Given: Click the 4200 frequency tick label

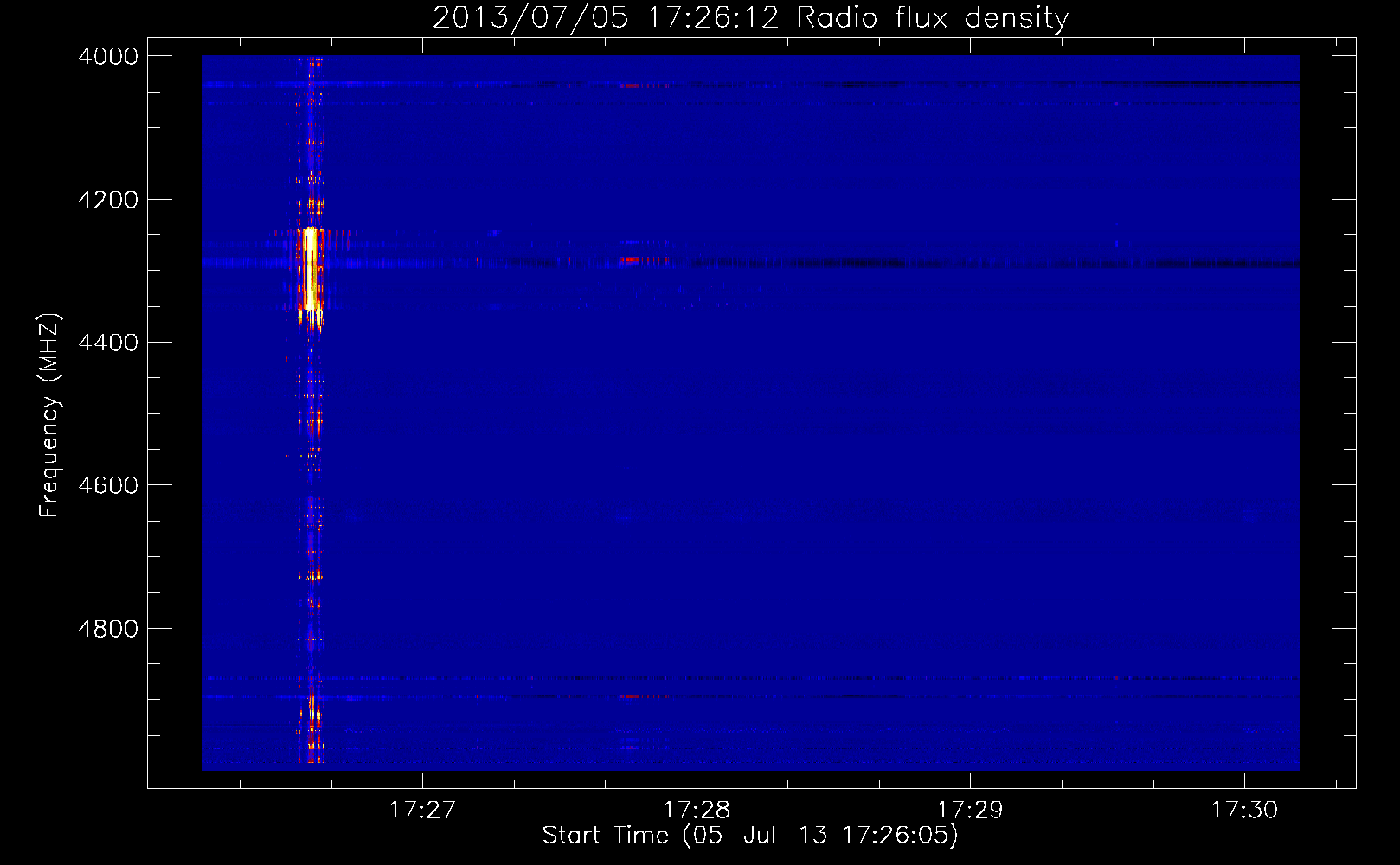Looking at the screenshot, I should (x=108, y=200).
